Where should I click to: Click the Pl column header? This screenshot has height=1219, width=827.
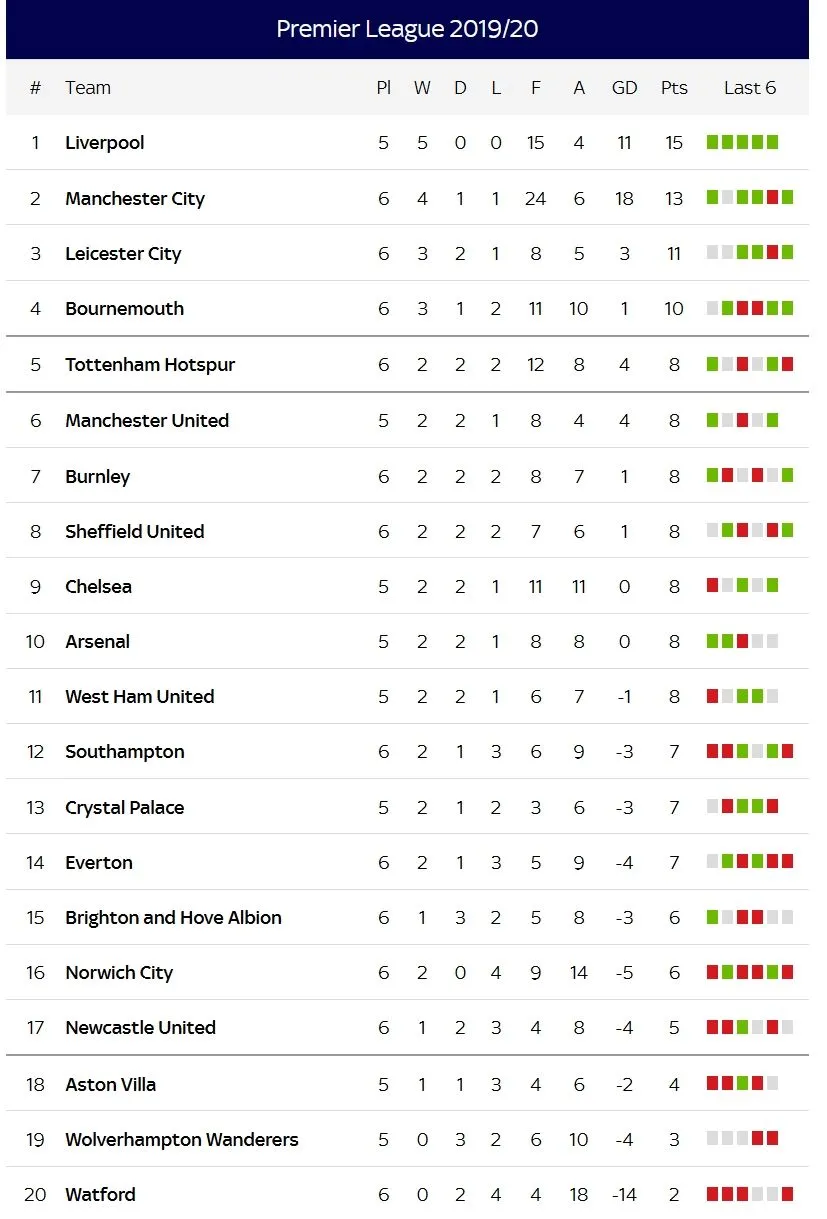coord(383,88)
